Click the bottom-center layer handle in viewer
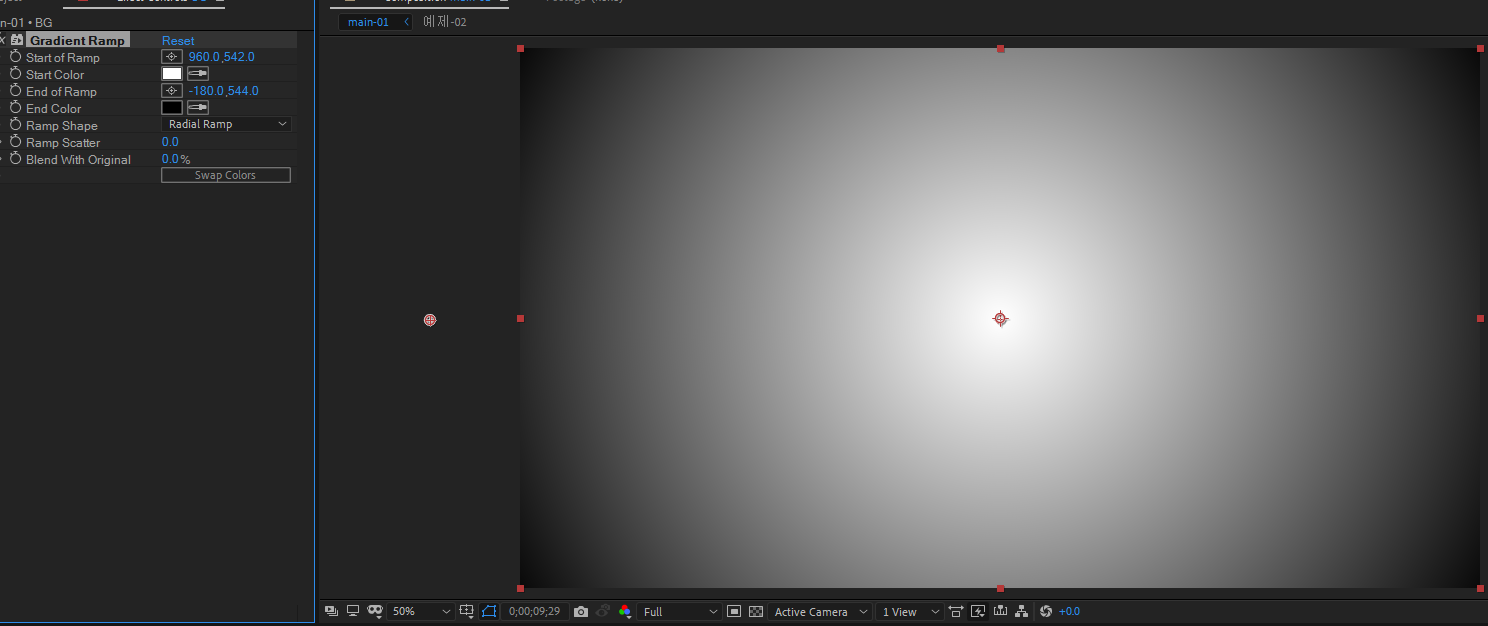 tap(1000, 588)
